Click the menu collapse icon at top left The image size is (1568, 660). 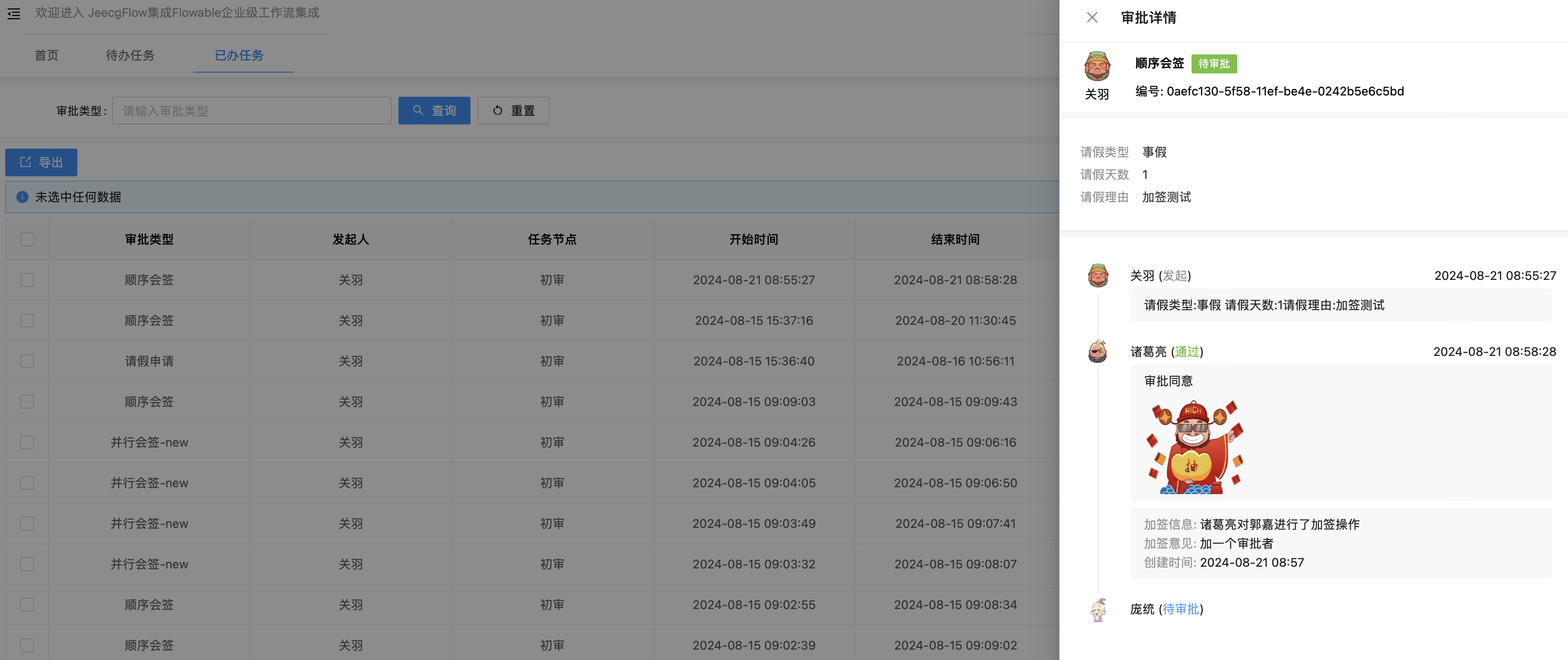point(14,13)
